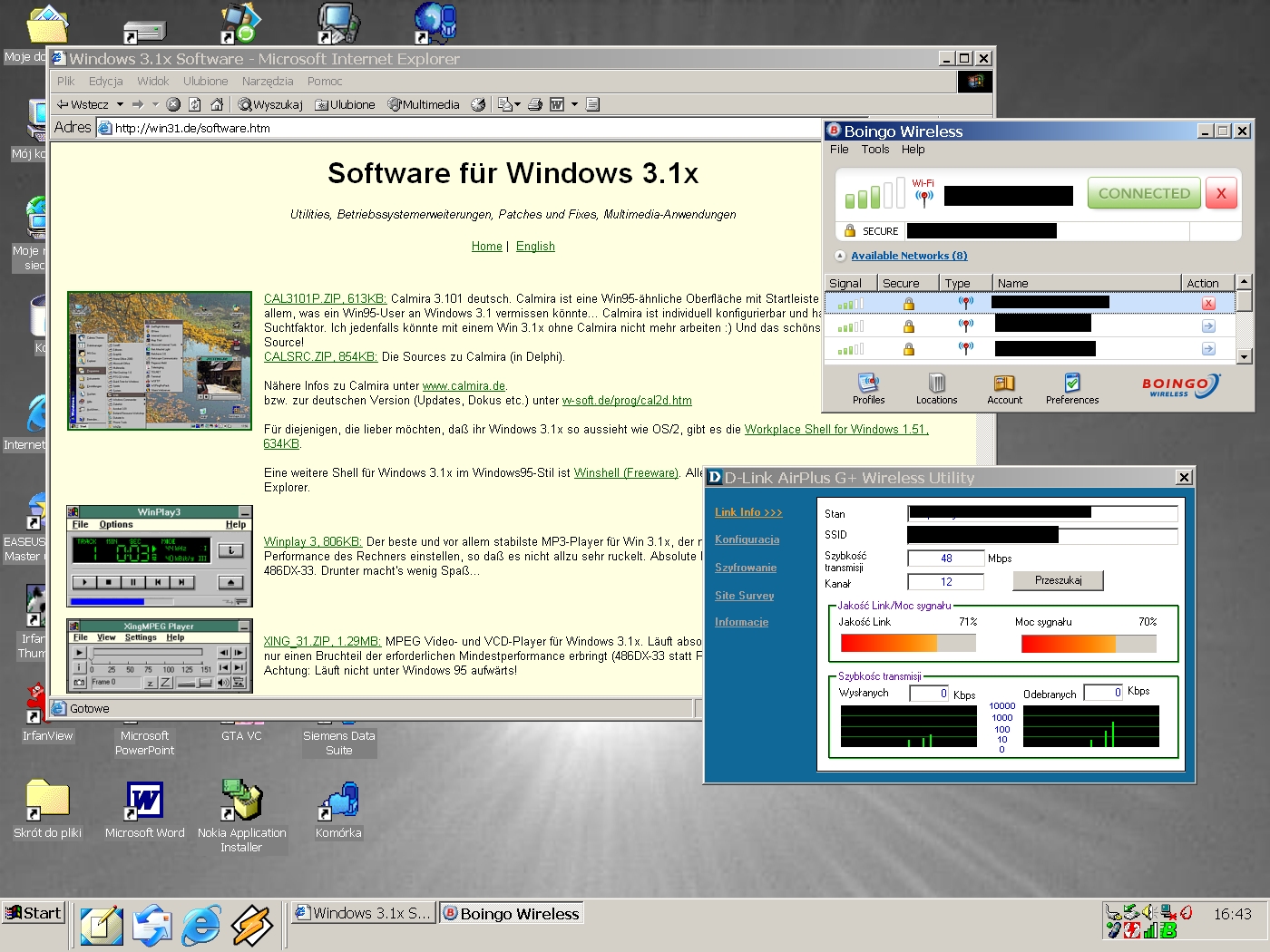1270x952 pixels.
Task: Click the Wyszukaj search toolbar button
Action: tap(270, 104)
